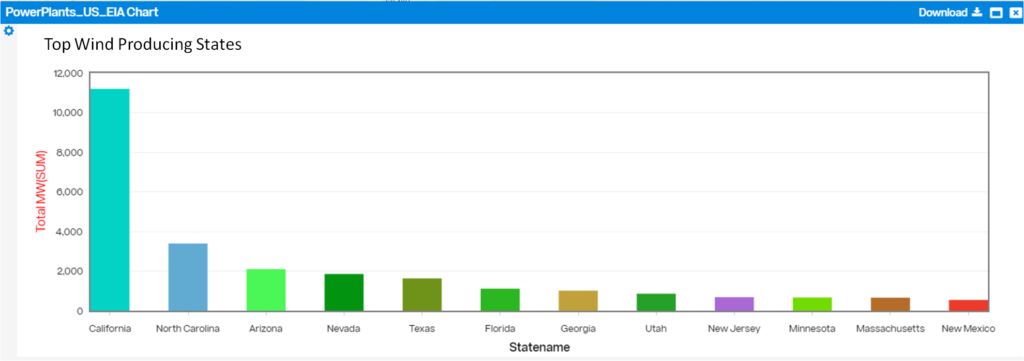This screenshot has height=361, width=1024.
Task: Select the California bar
Action: coord(110,200)
